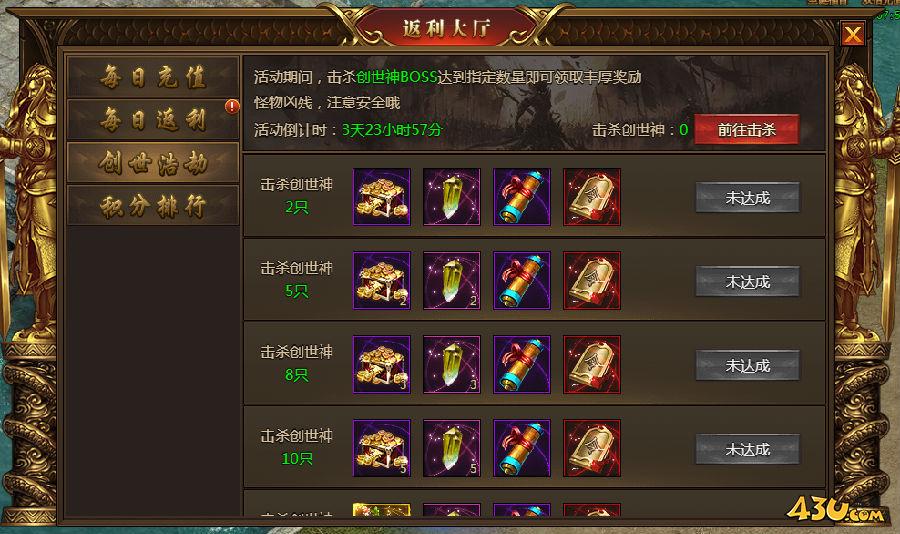Click 未达成 button for 2只 reward

(x=747, y=198)
